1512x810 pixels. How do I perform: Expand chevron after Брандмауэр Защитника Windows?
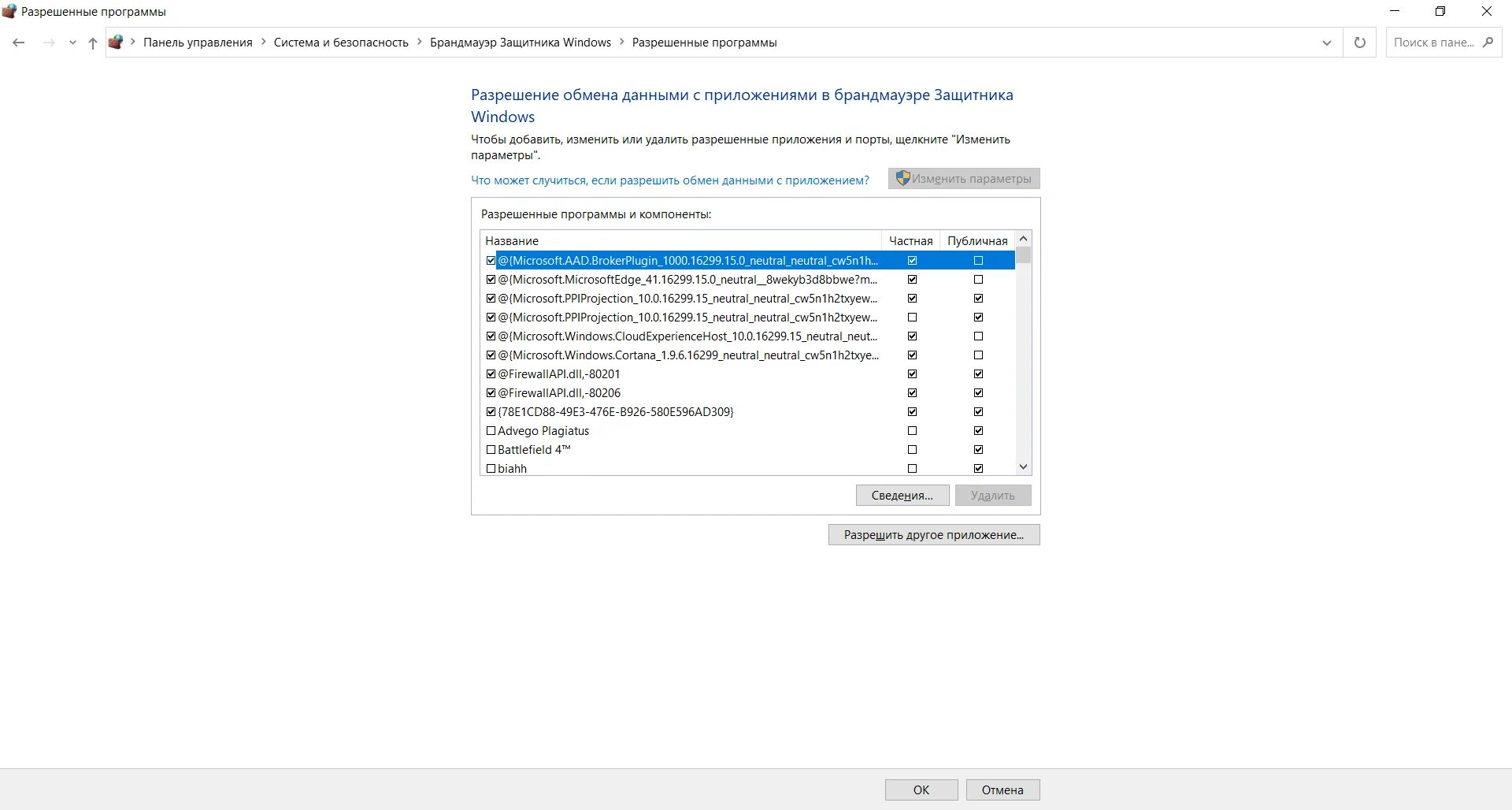click(622, 43)
